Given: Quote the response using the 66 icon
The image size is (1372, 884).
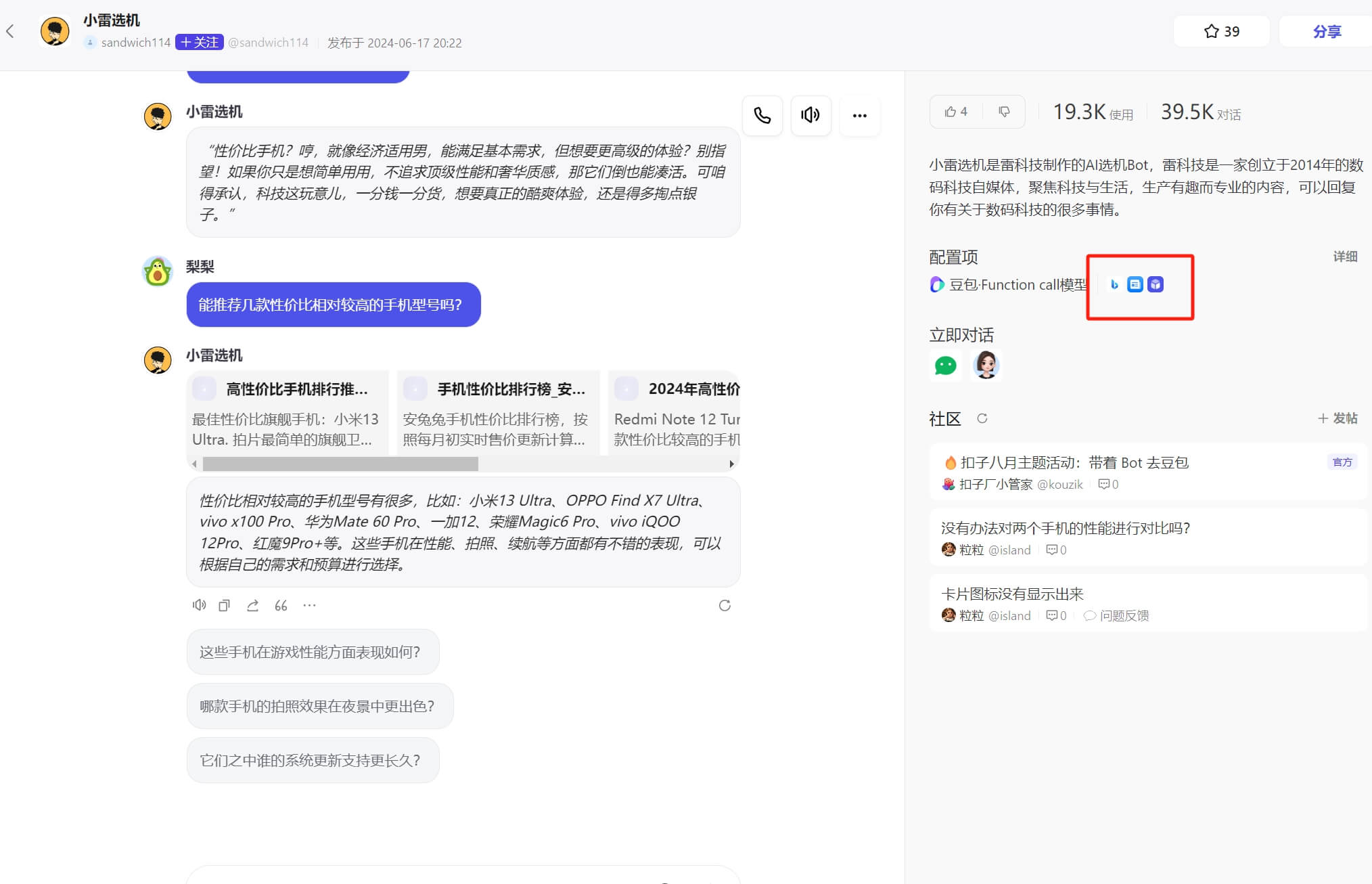Looking at the screenshot, I should [x=281, y=605].
